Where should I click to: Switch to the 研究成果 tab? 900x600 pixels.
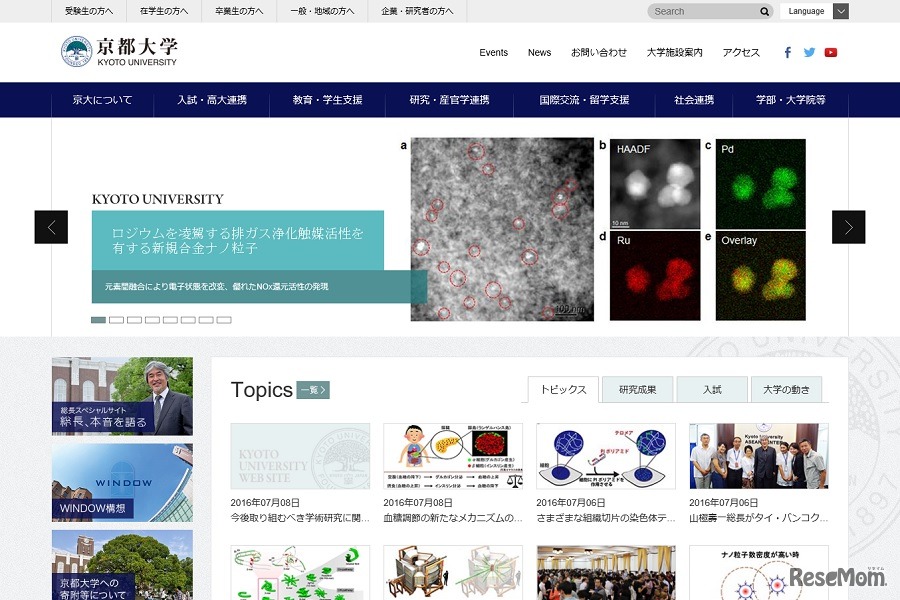pos(637,389)
